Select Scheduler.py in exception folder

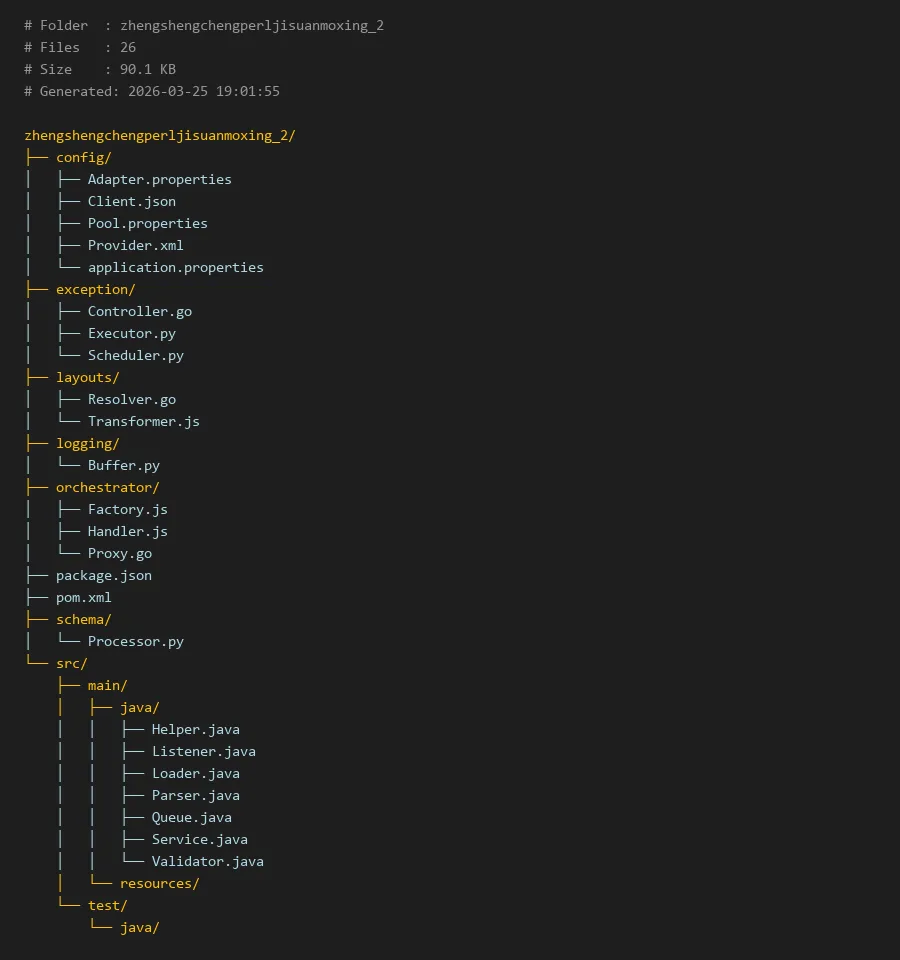click(135, 355)
